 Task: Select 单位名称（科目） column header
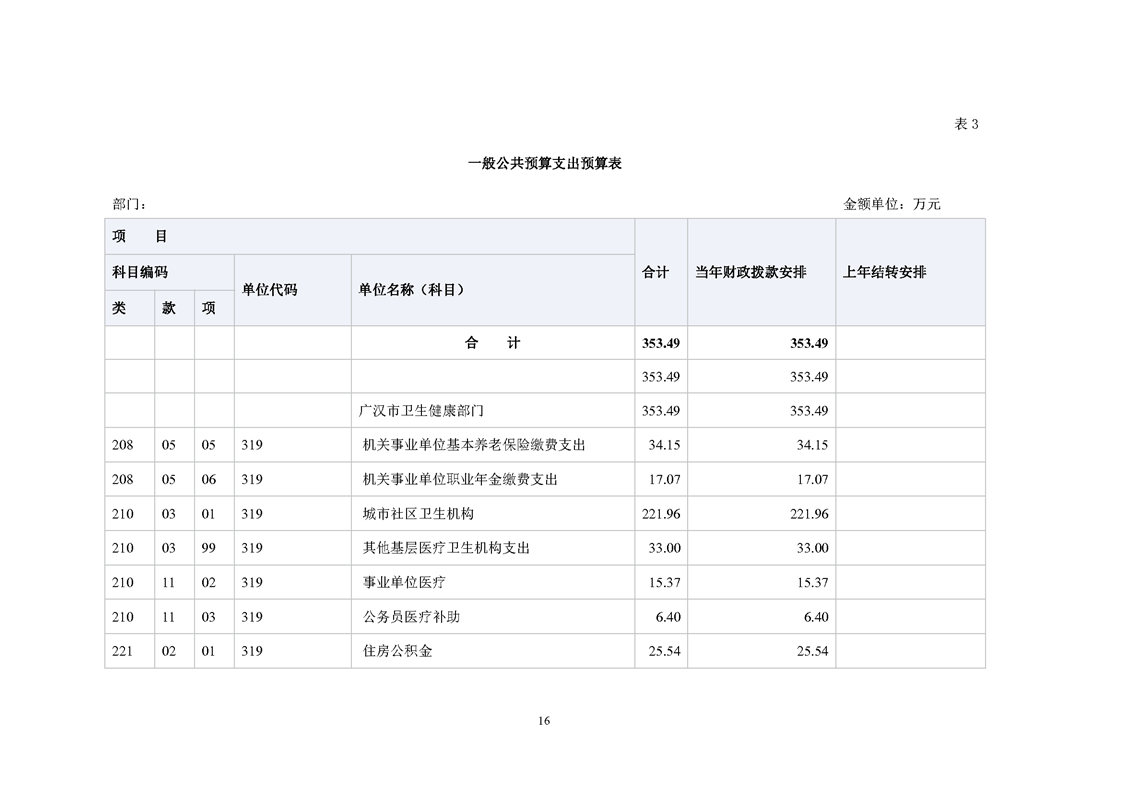493,290
